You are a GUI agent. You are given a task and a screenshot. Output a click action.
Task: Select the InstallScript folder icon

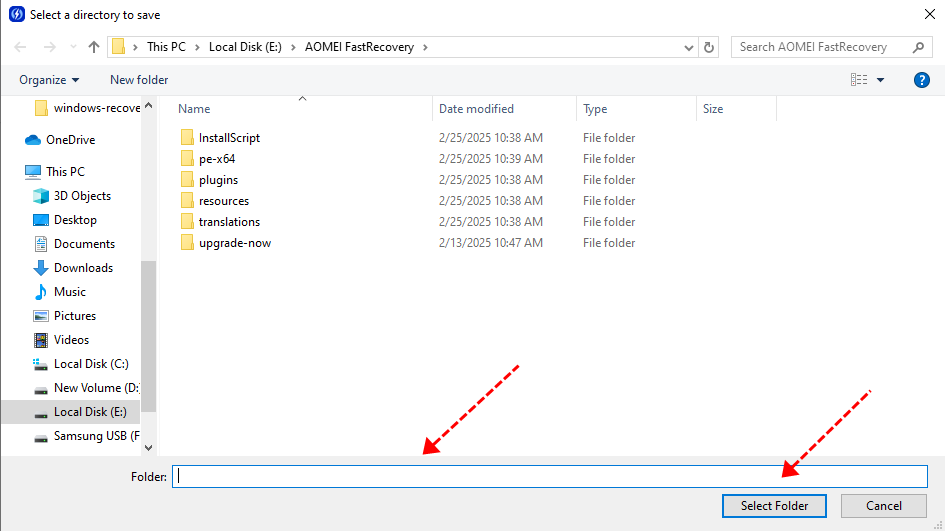(187, 137)
